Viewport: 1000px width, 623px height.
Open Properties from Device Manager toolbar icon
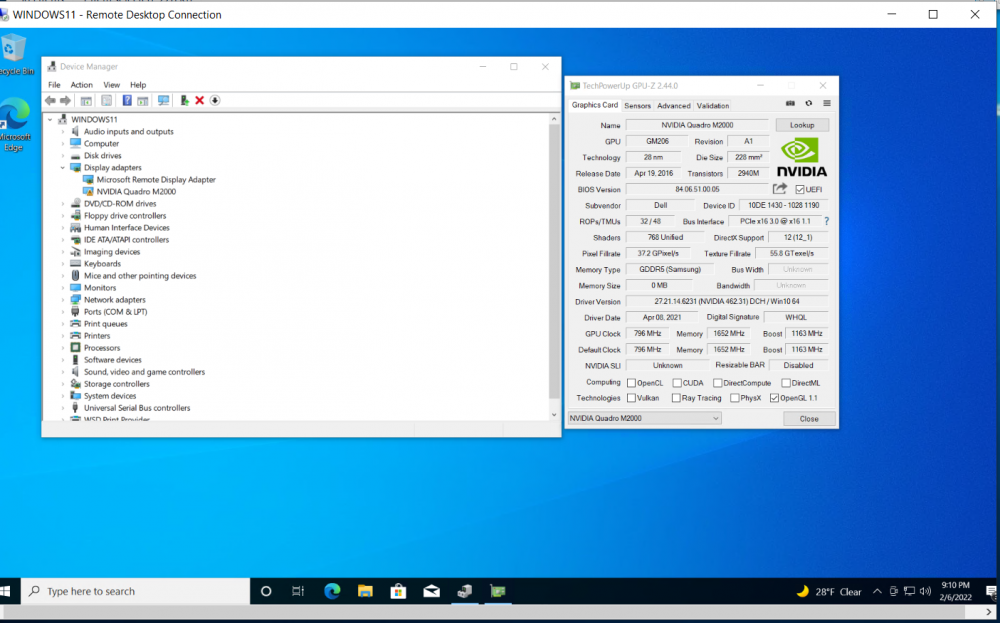(107, 101)
